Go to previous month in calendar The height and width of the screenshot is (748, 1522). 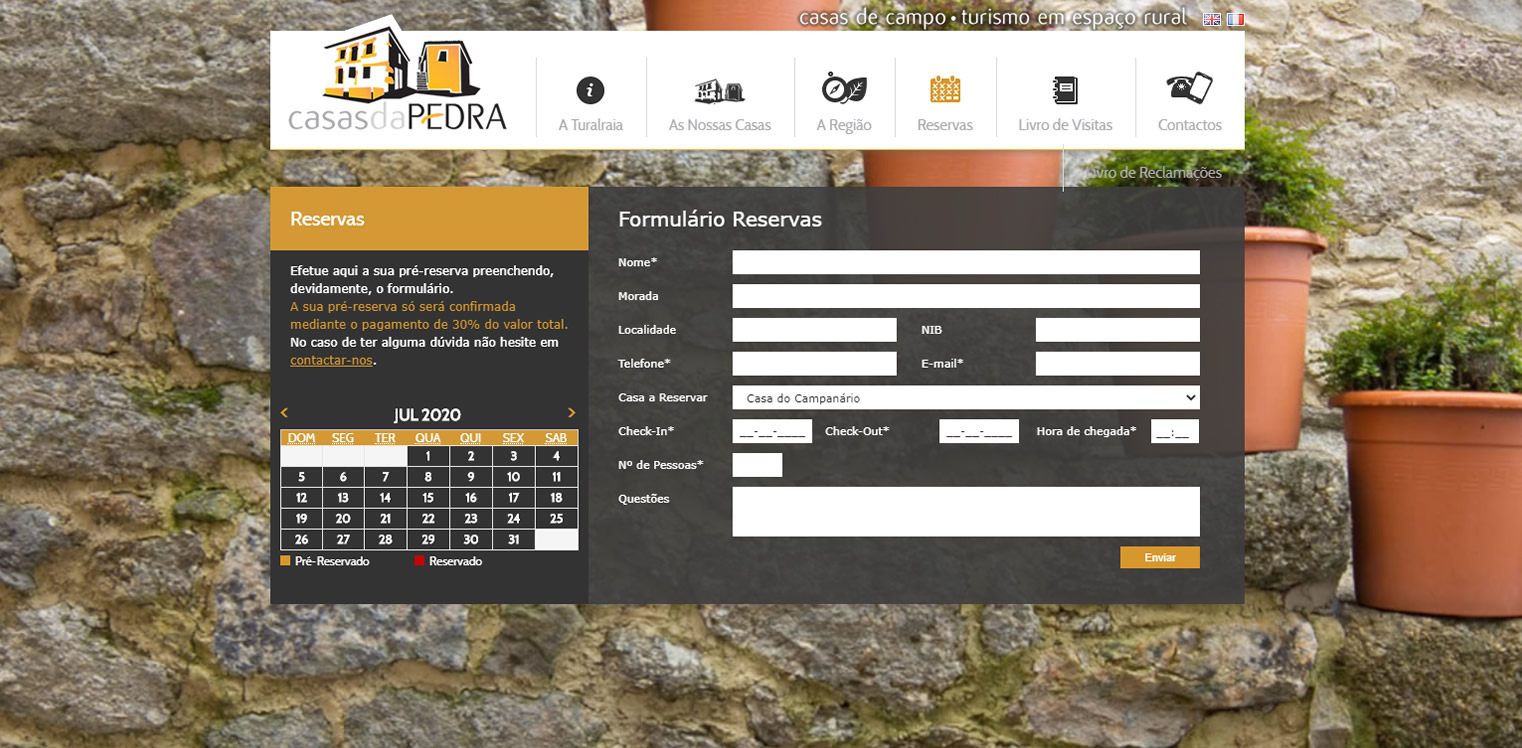click(x=285, y=412)
